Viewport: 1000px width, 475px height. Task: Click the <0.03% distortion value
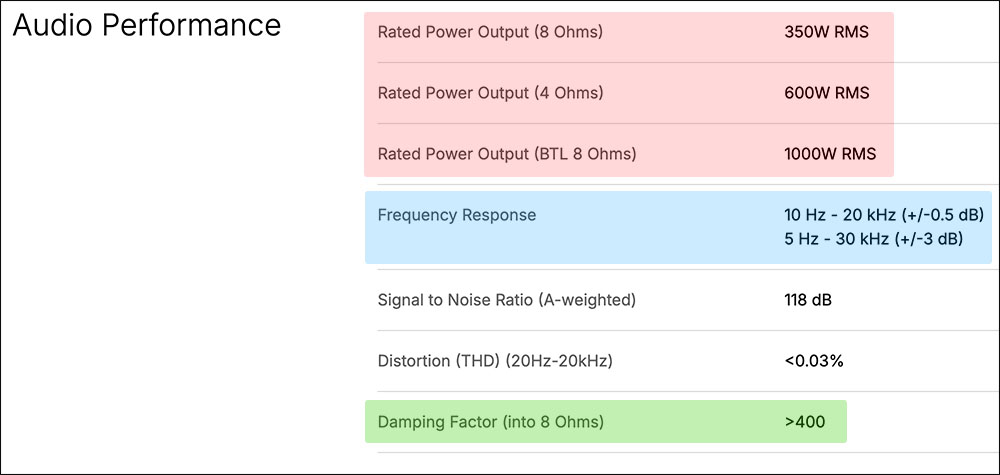(814, 361)
